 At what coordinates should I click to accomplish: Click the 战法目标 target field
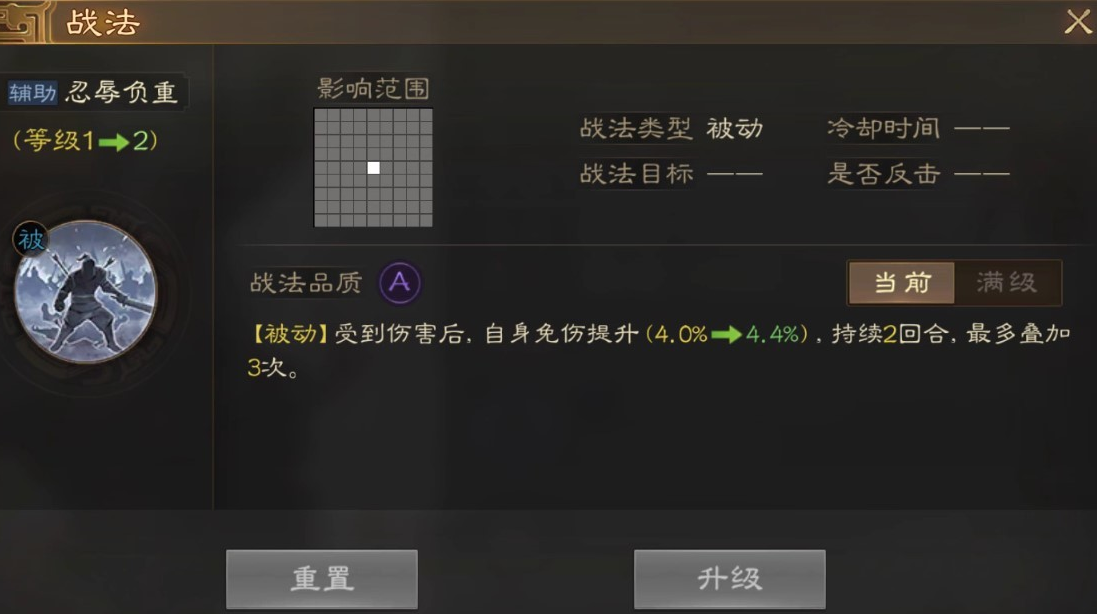pyautogui.click(x=672, y=173)
